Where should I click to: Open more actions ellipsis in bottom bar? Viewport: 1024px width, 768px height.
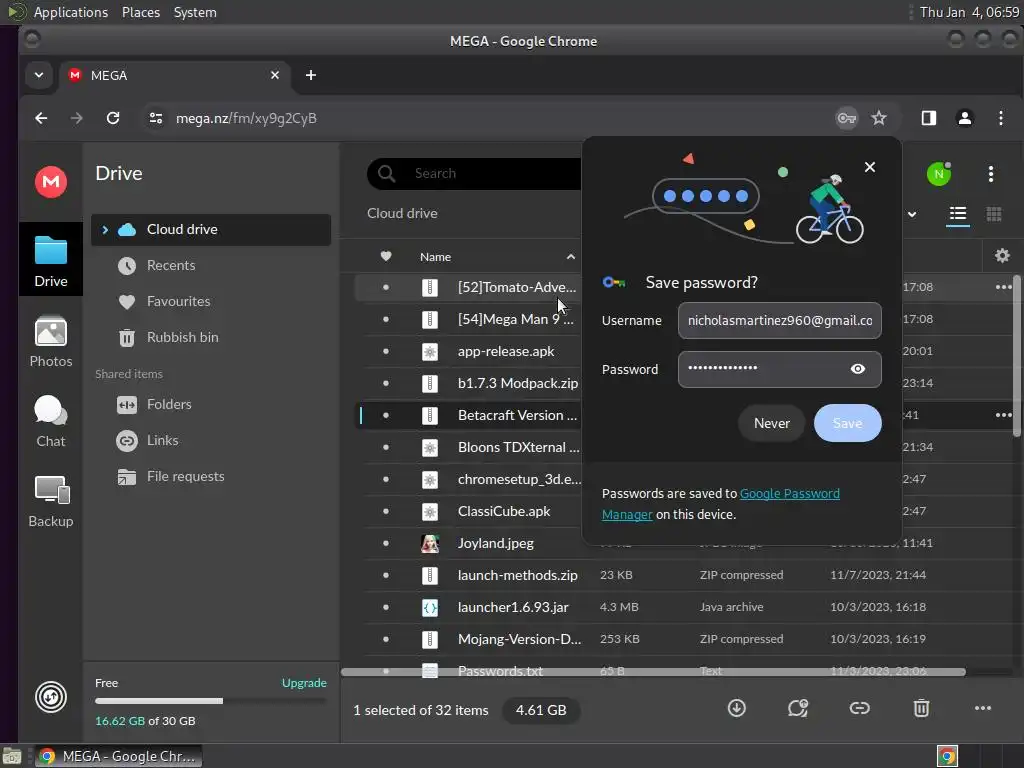click(x=983, y=708)
